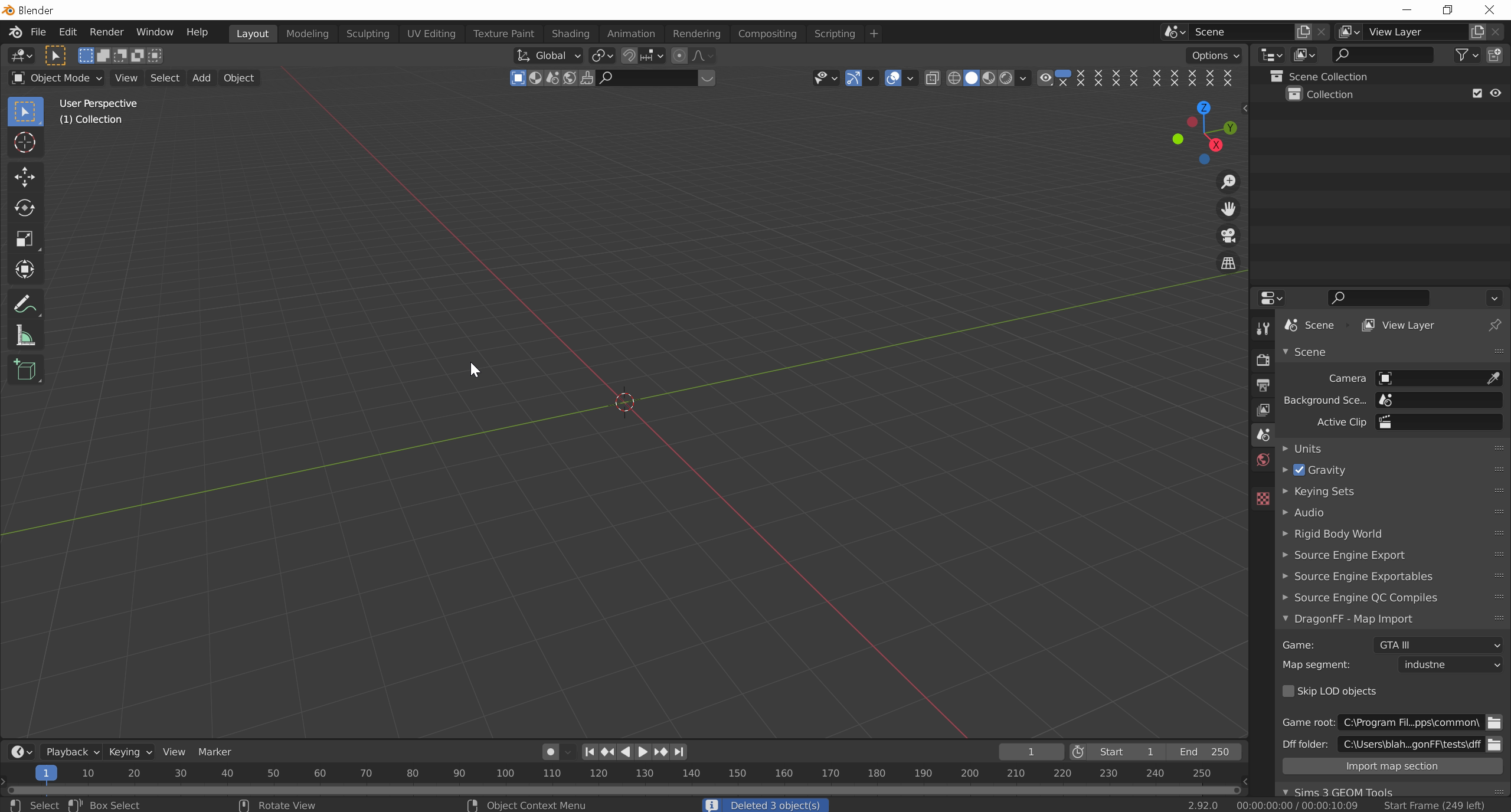
Task: Open the World properties tab icon
Action: [x=1263, y=460]
